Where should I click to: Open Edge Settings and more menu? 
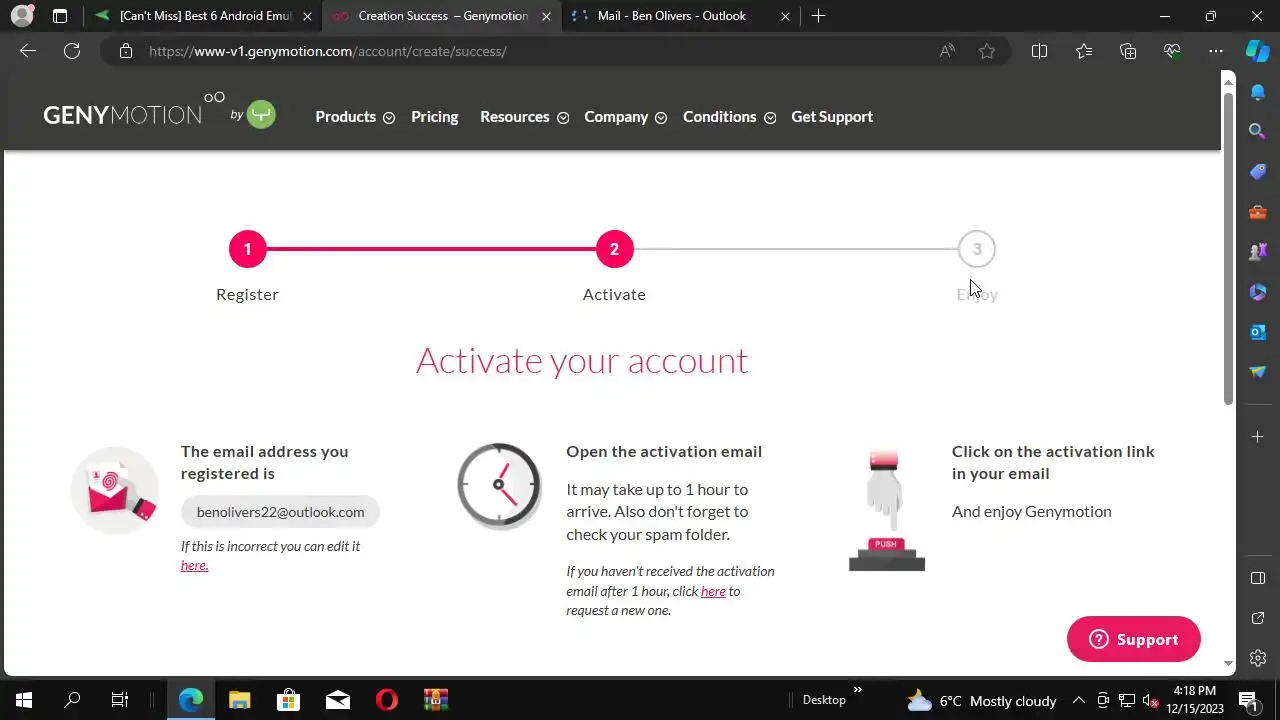(1216, 51)
